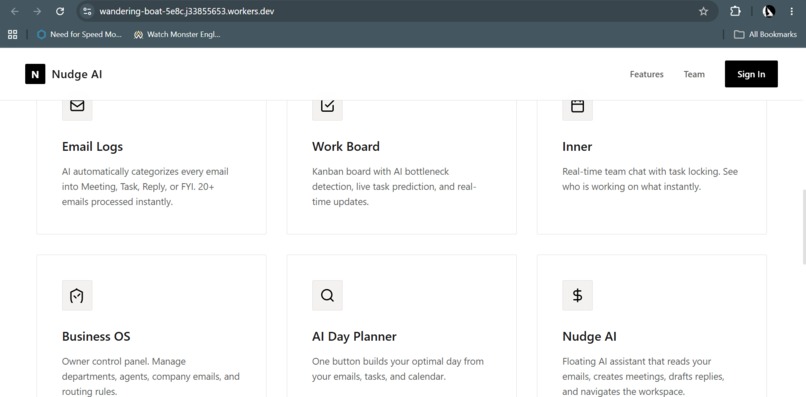The image size is (806, 397).
Task: Click the Inner heading
Action: (577, 147)
